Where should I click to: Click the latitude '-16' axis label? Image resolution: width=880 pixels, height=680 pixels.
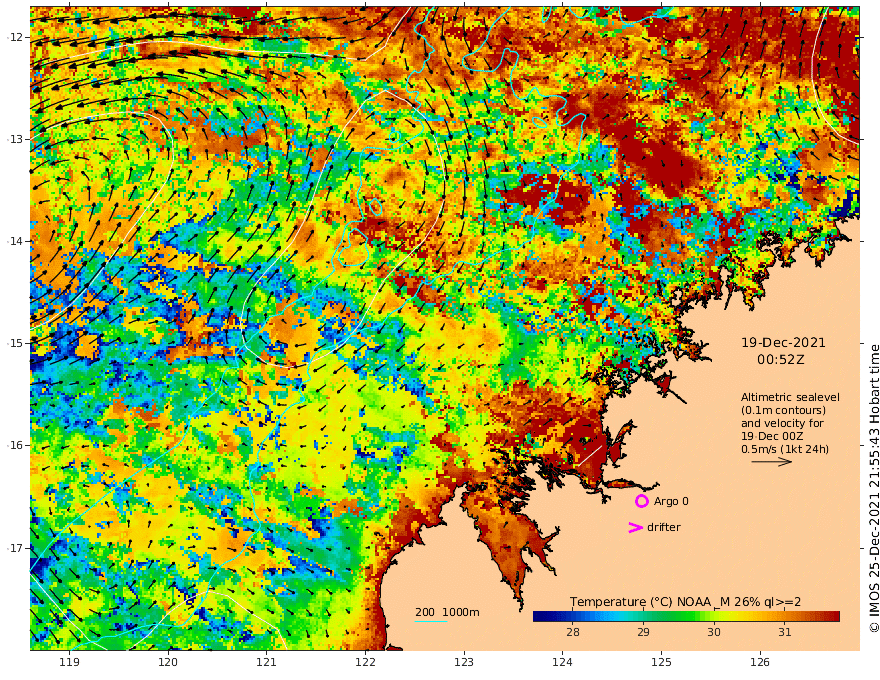tap(15, 445)
